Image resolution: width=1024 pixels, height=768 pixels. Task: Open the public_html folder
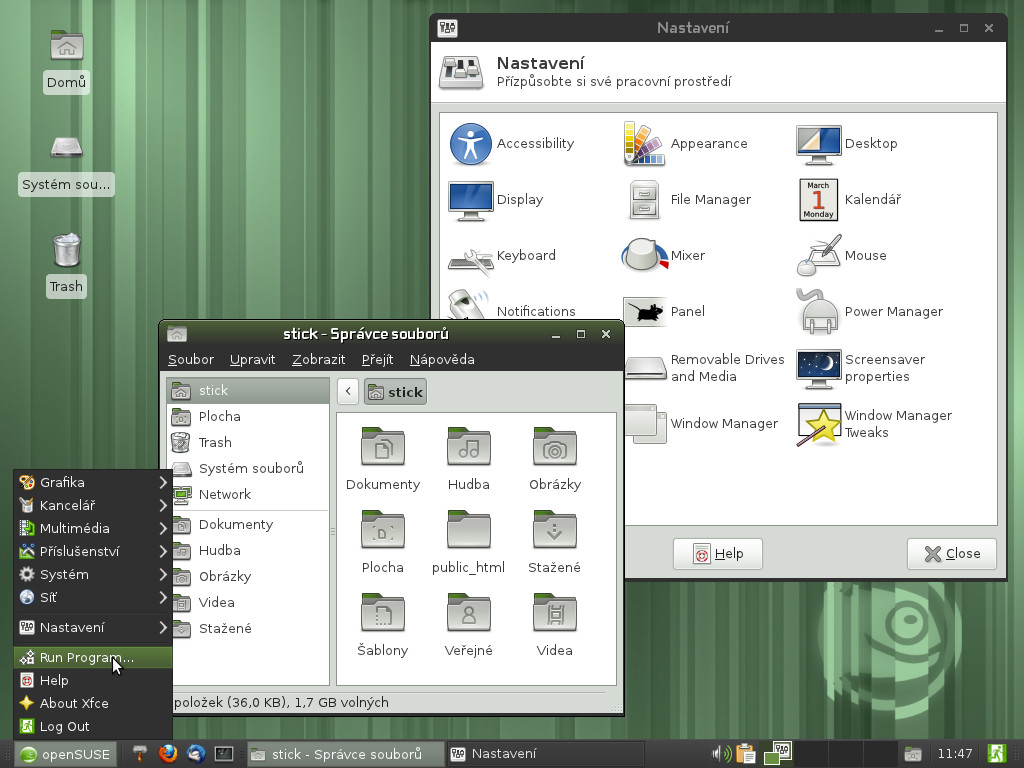point(468,532)
